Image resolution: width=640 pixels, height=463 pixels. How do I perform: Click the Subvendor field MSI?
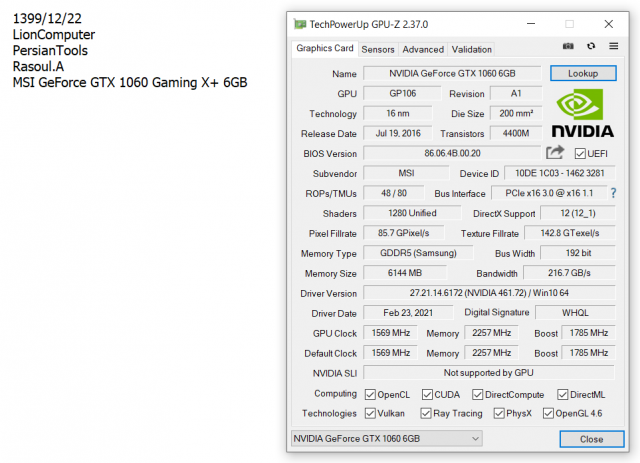(406, 174)
